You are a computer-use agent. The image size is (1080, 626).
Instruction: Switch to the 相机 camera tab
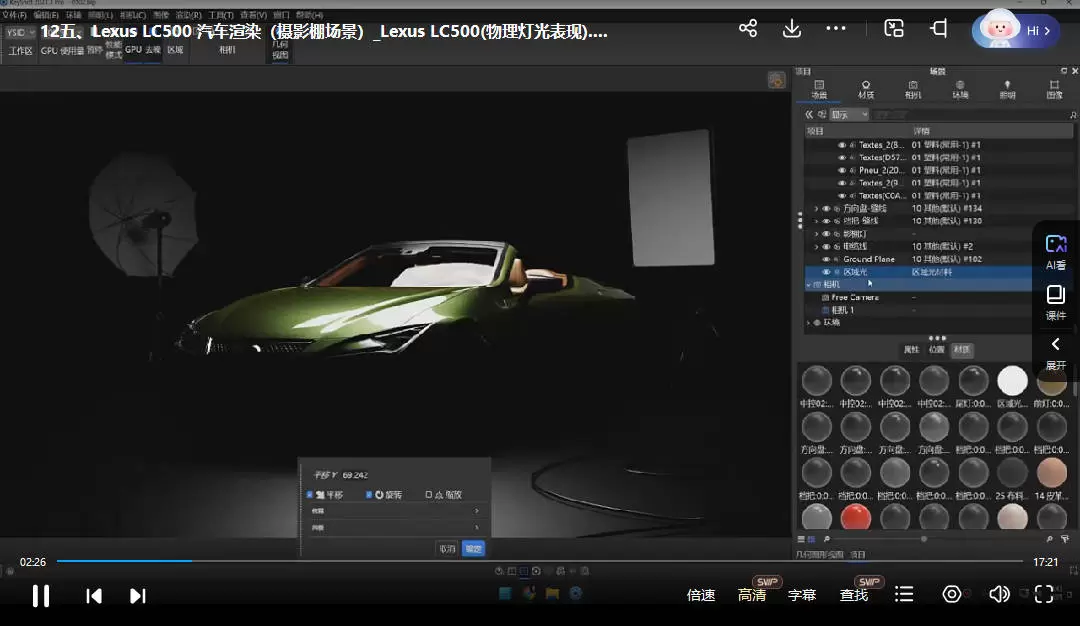(913, 90)
